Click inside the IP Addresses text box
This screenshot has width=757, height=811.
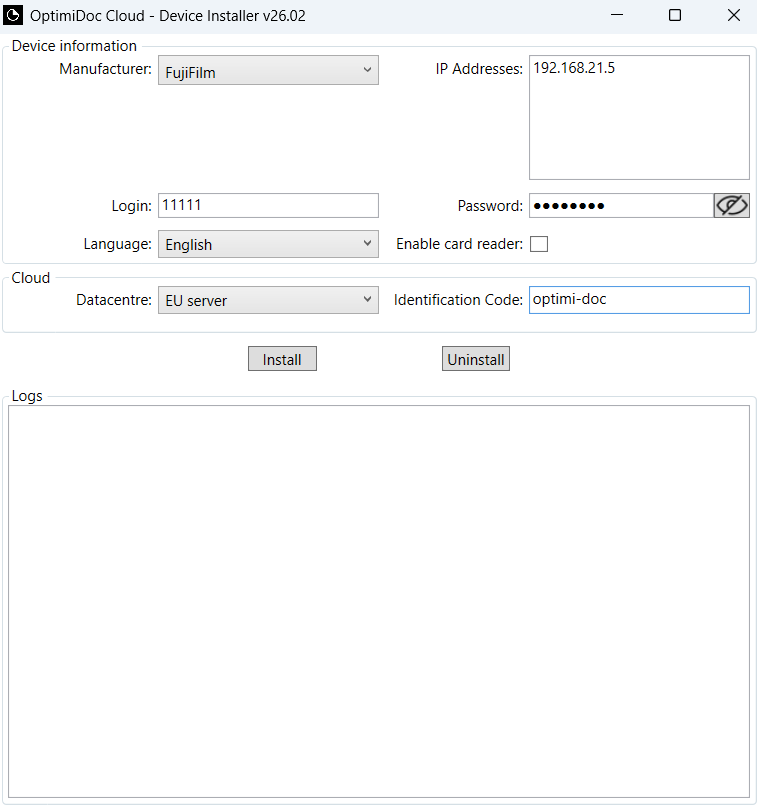click(639, 118)
